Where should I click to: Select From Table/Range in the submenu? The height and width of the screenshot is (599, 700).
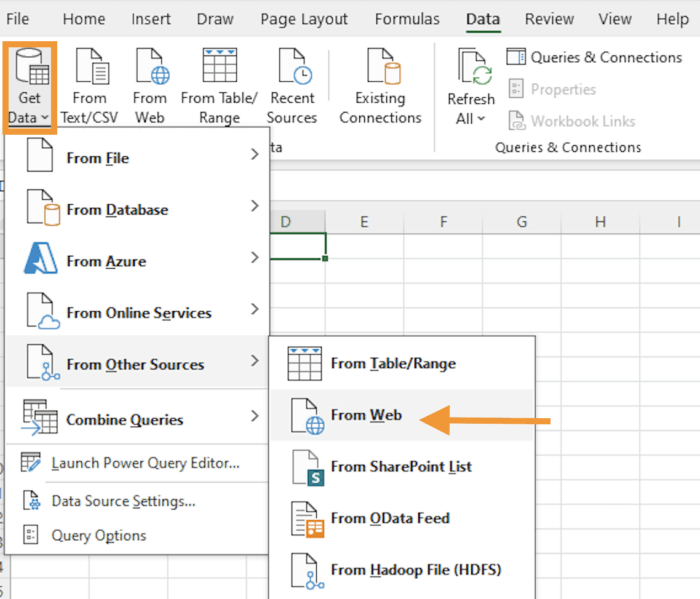pos(402,363)
